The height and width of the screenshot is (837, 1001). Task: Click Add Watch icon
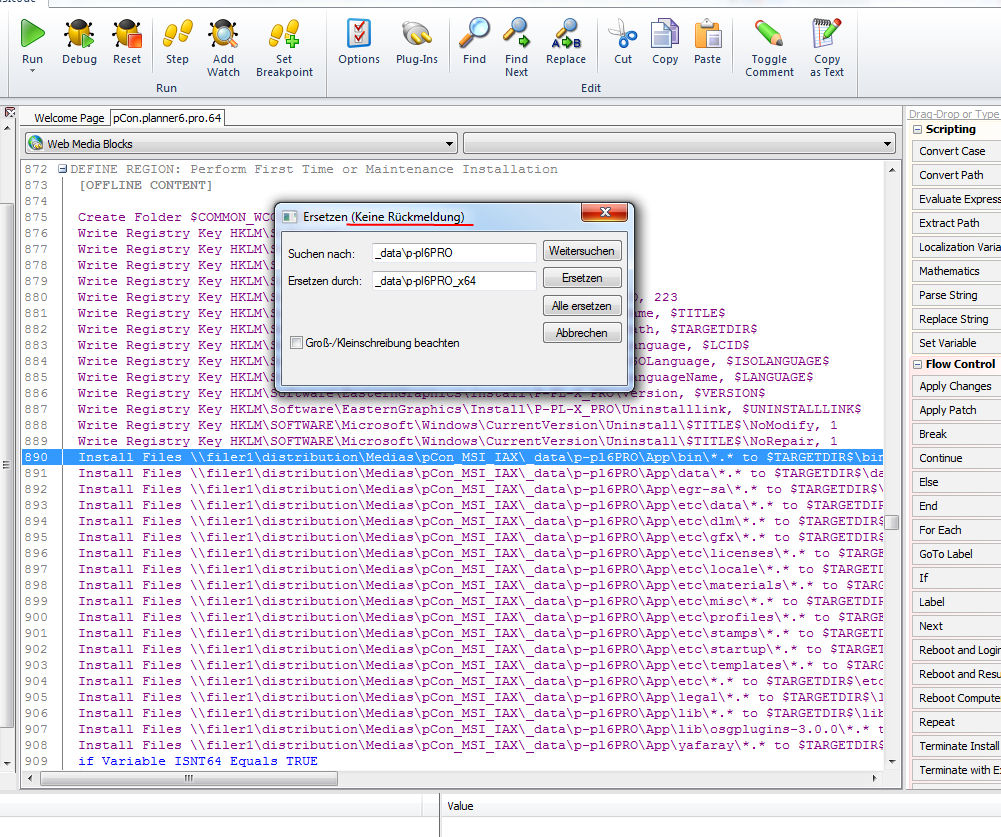point(223,33)
